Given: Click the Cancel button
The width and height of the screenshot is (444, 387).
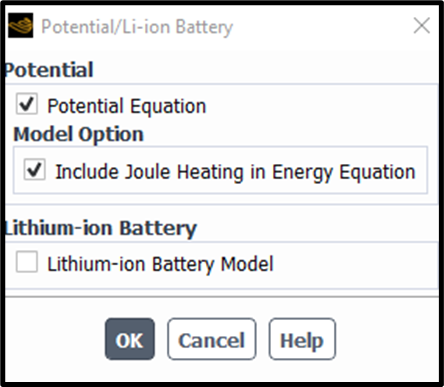Looking at the screenshot, I should (x=212, y=339).
